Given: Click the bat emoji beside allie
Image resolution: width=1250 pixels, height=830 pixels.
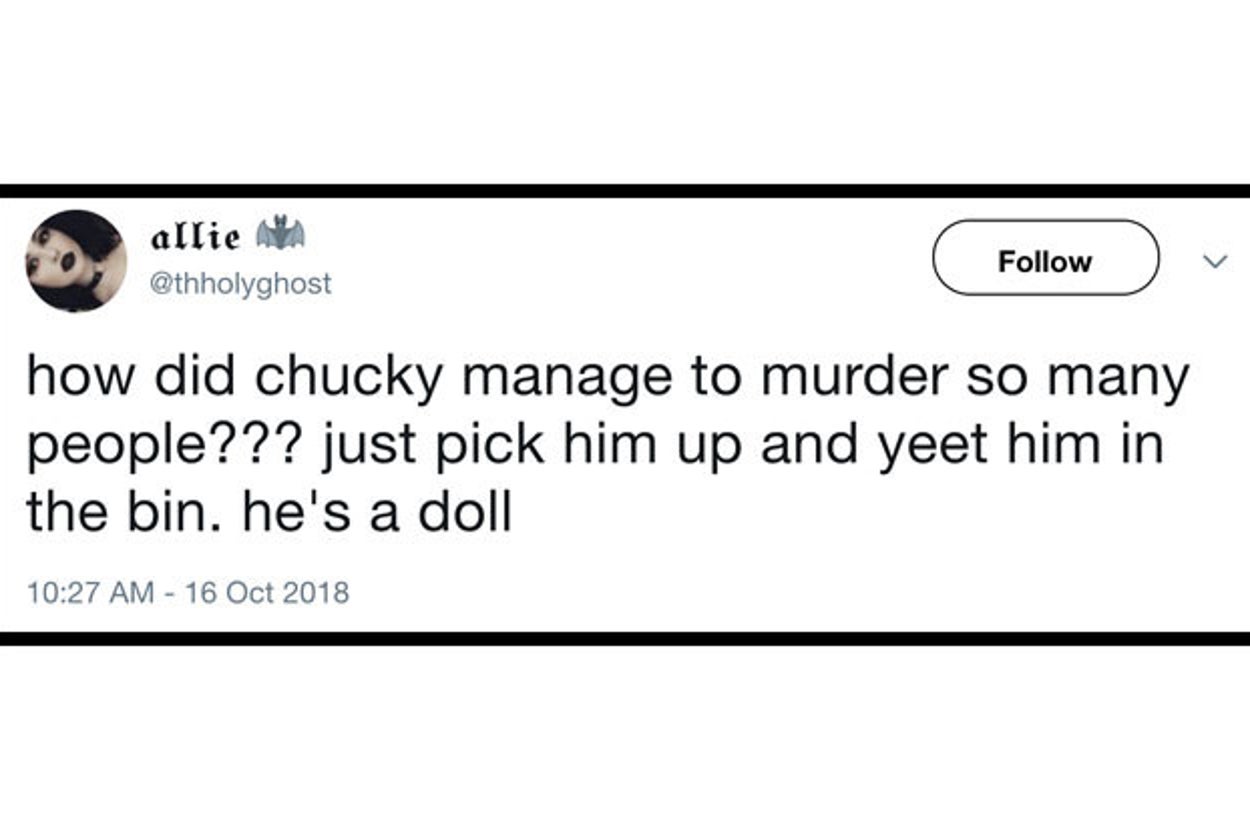Looking at the screenshot, I should point(280,236).
